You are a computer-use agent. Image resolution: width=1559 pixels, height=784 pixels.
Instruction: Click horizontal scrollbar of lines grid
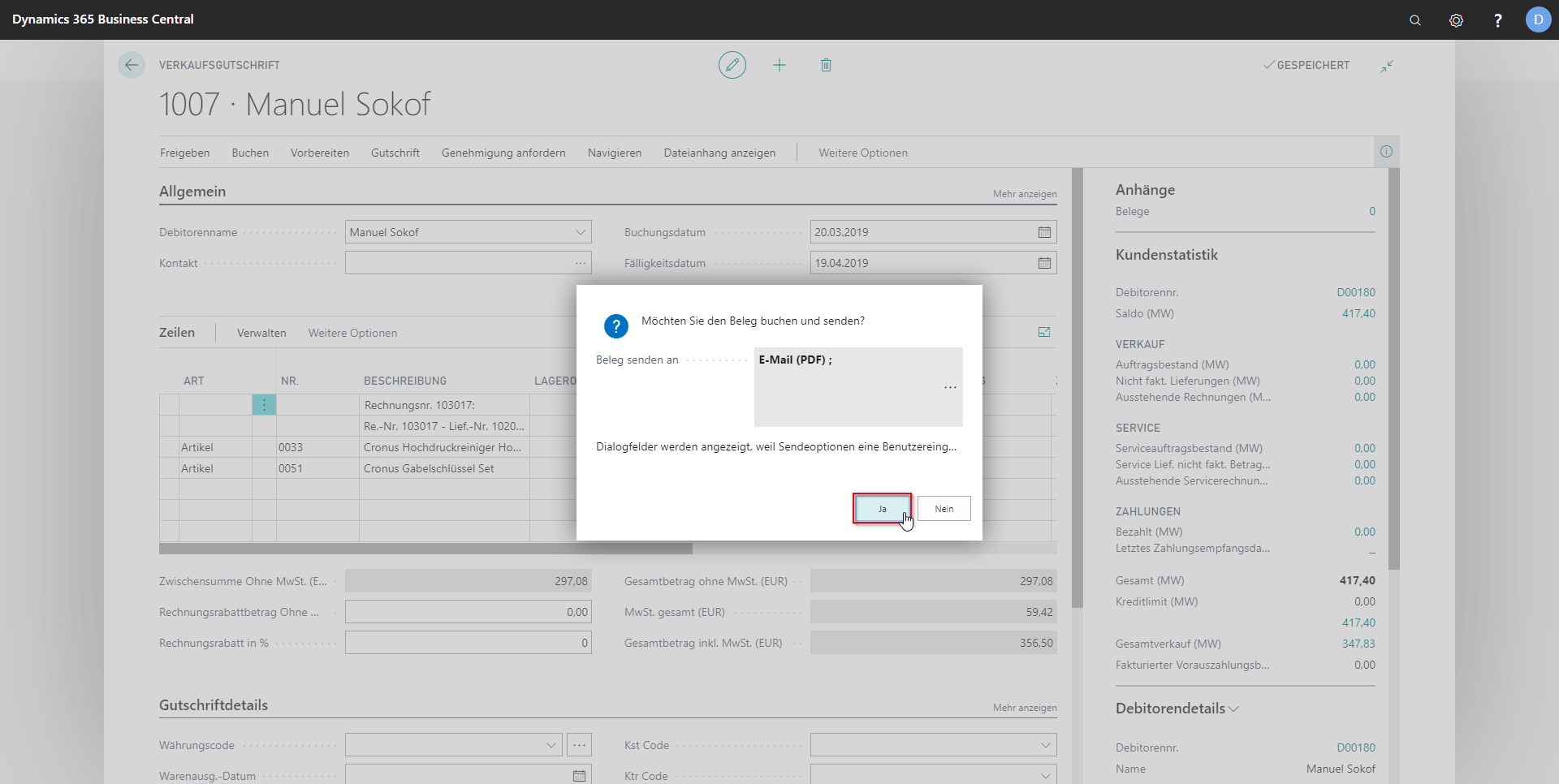(x=425, y=549)
